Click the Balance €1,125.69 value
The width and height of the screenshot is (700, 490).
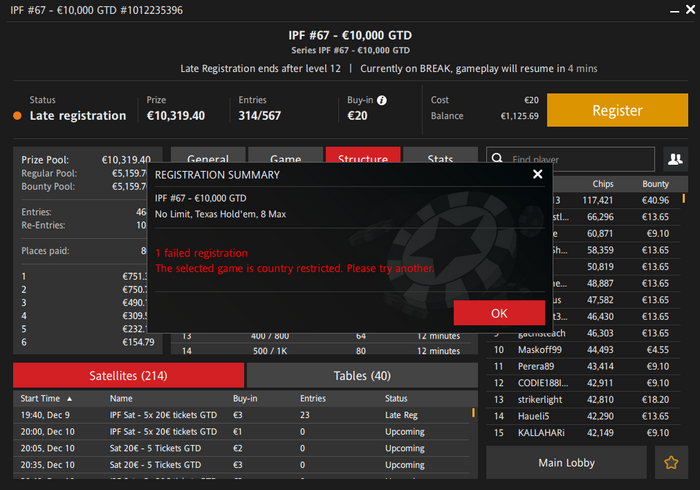[x=520, y=116]
